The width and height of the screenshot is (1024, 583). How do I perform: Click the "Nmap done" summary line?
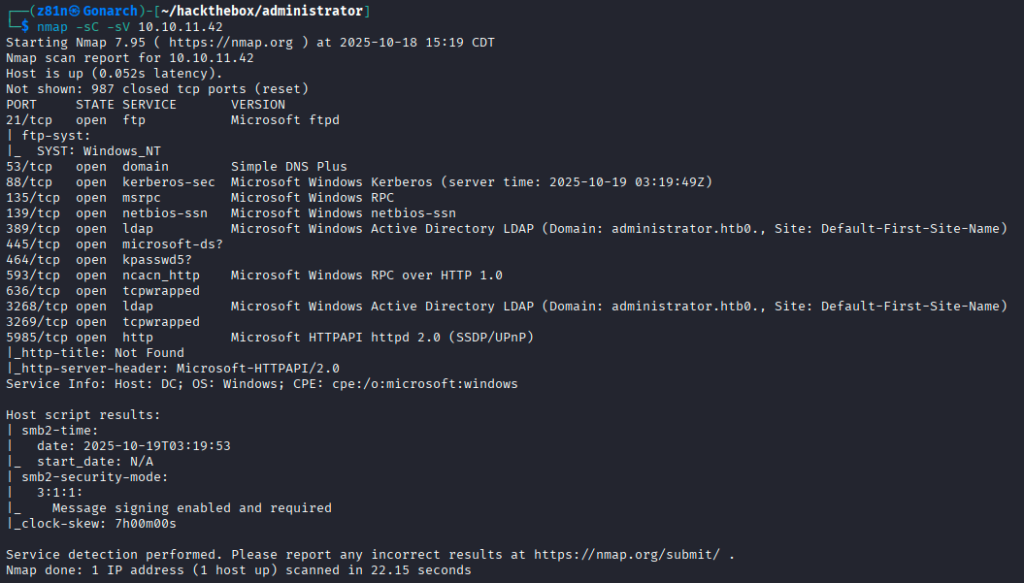pyautogui.click(x=238, y=570)
